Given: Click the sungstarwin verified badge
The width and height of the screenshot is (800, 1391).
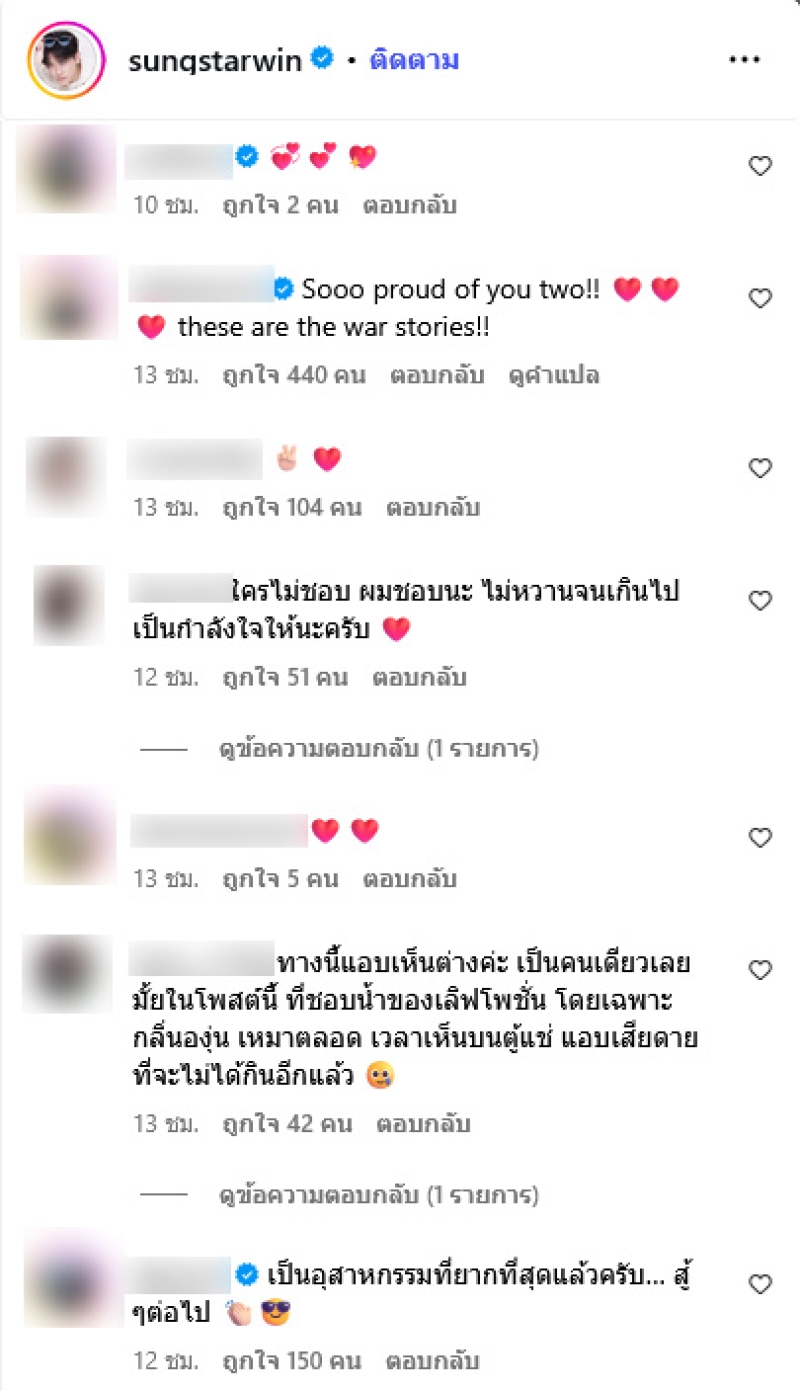Looking at the screenshot, I should point(322,60).
